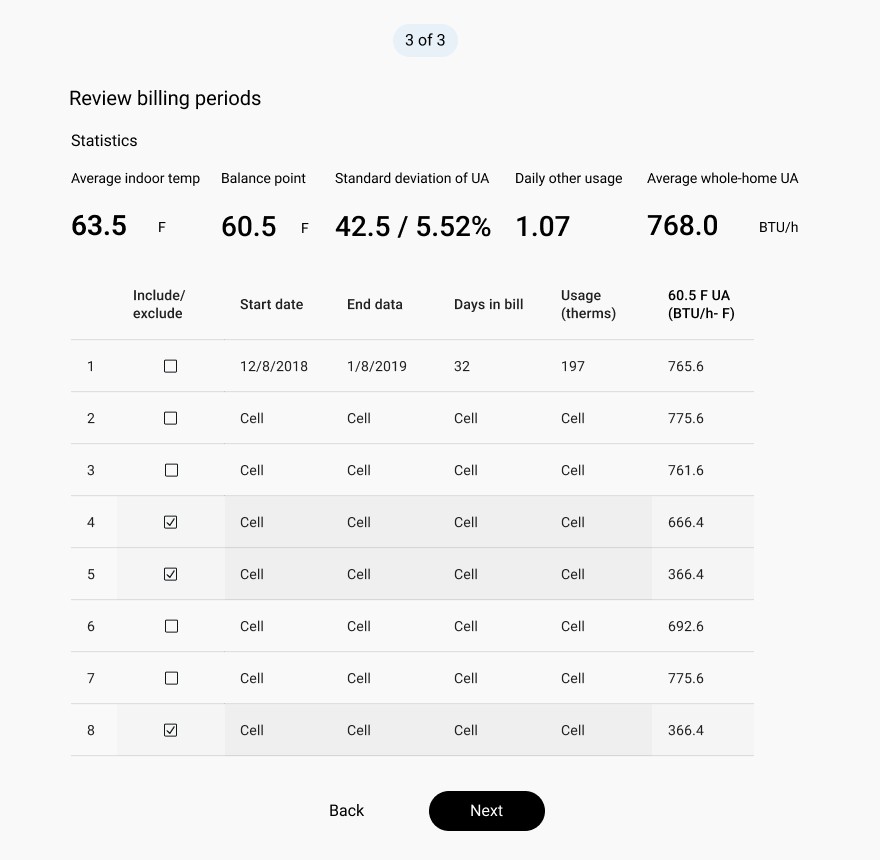Click the BTU/h unit label
This screenshot has width=880, height=860.
click(778, 227)
